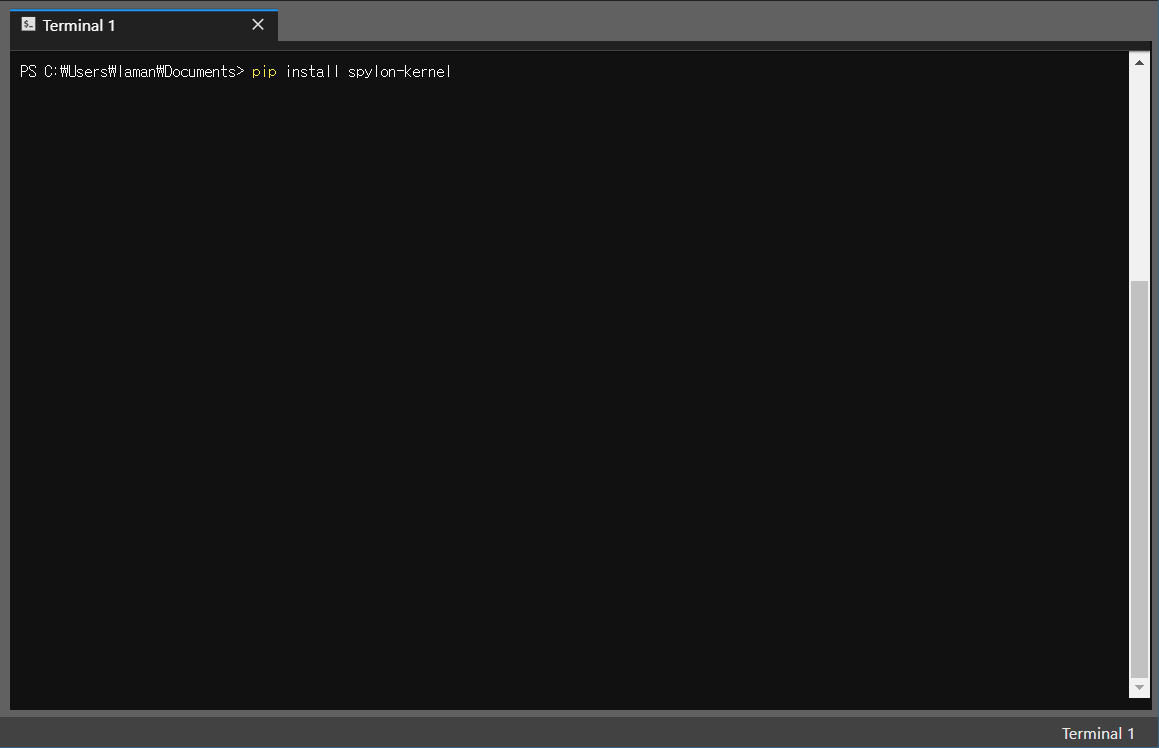Click the scroll up arrow
Image resolution: width=1159 pixels, height=748 pixels.
coord(1139,62)
